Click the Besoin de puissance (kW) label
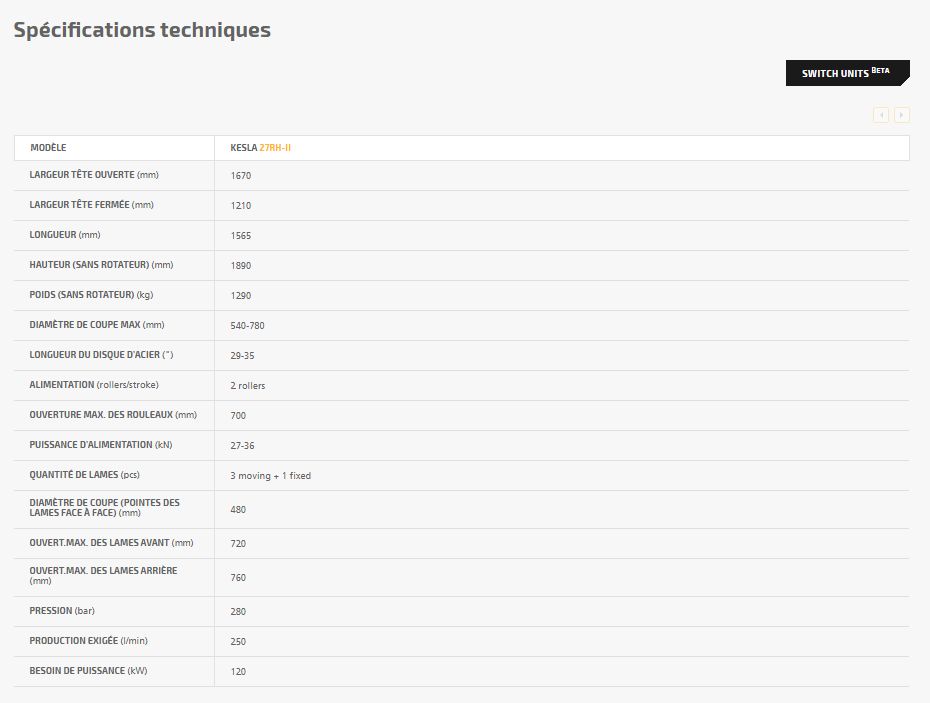 [88, 671]
